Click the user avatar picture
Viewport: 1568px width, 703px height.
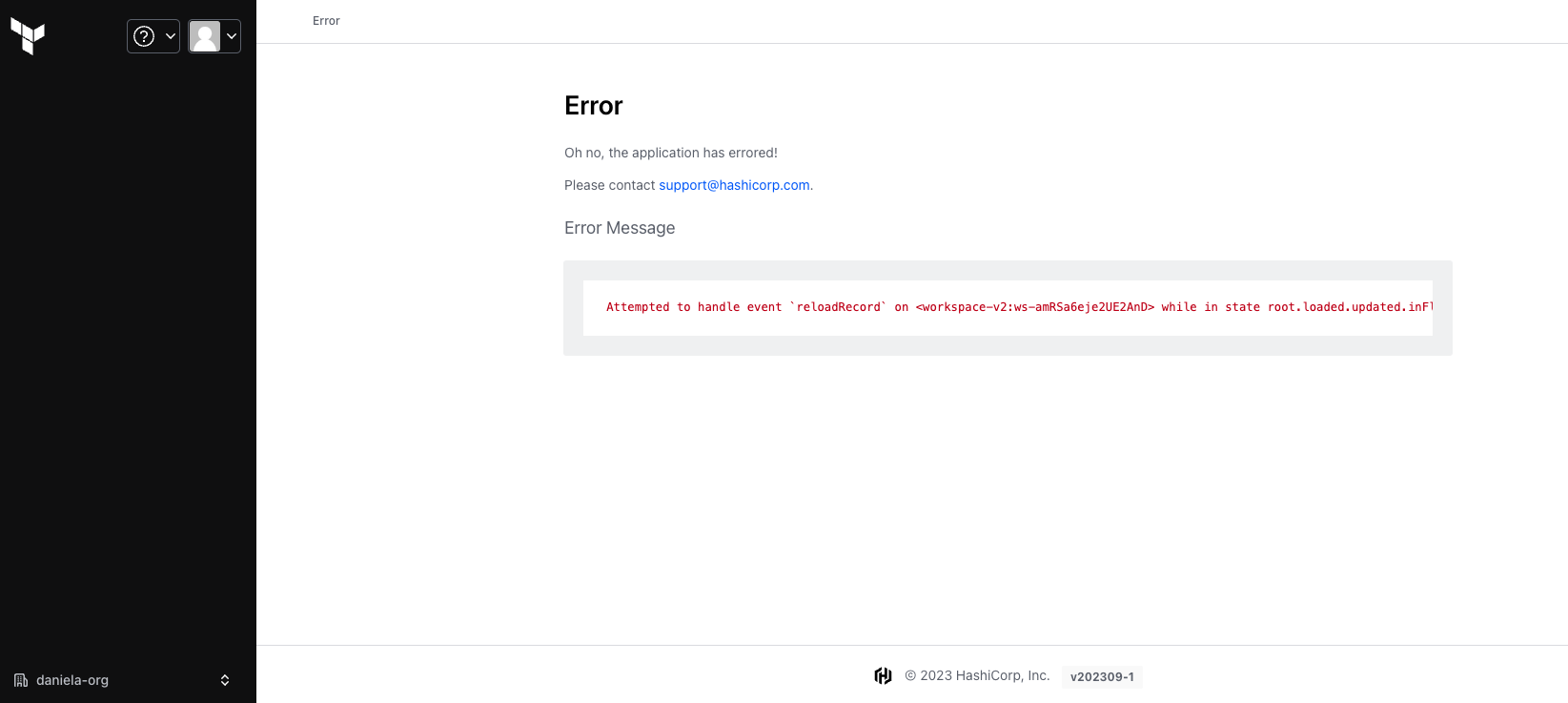[205, 36]
